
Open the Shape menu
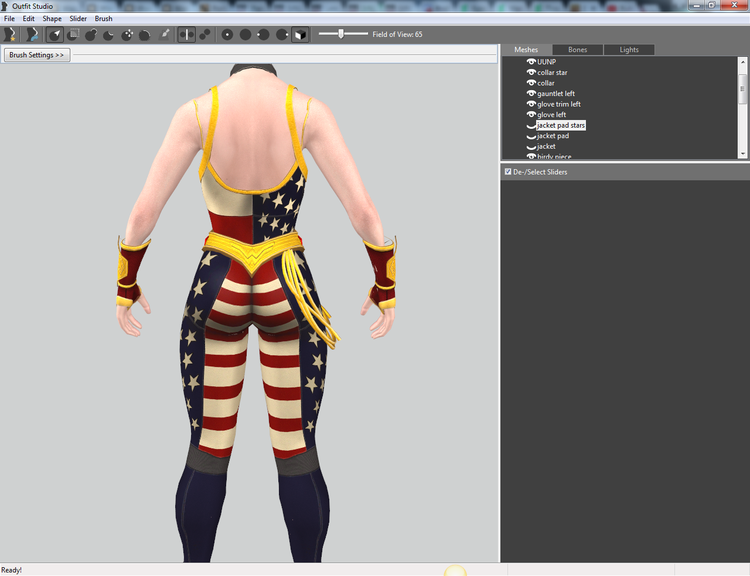click(x=52, y=19)
